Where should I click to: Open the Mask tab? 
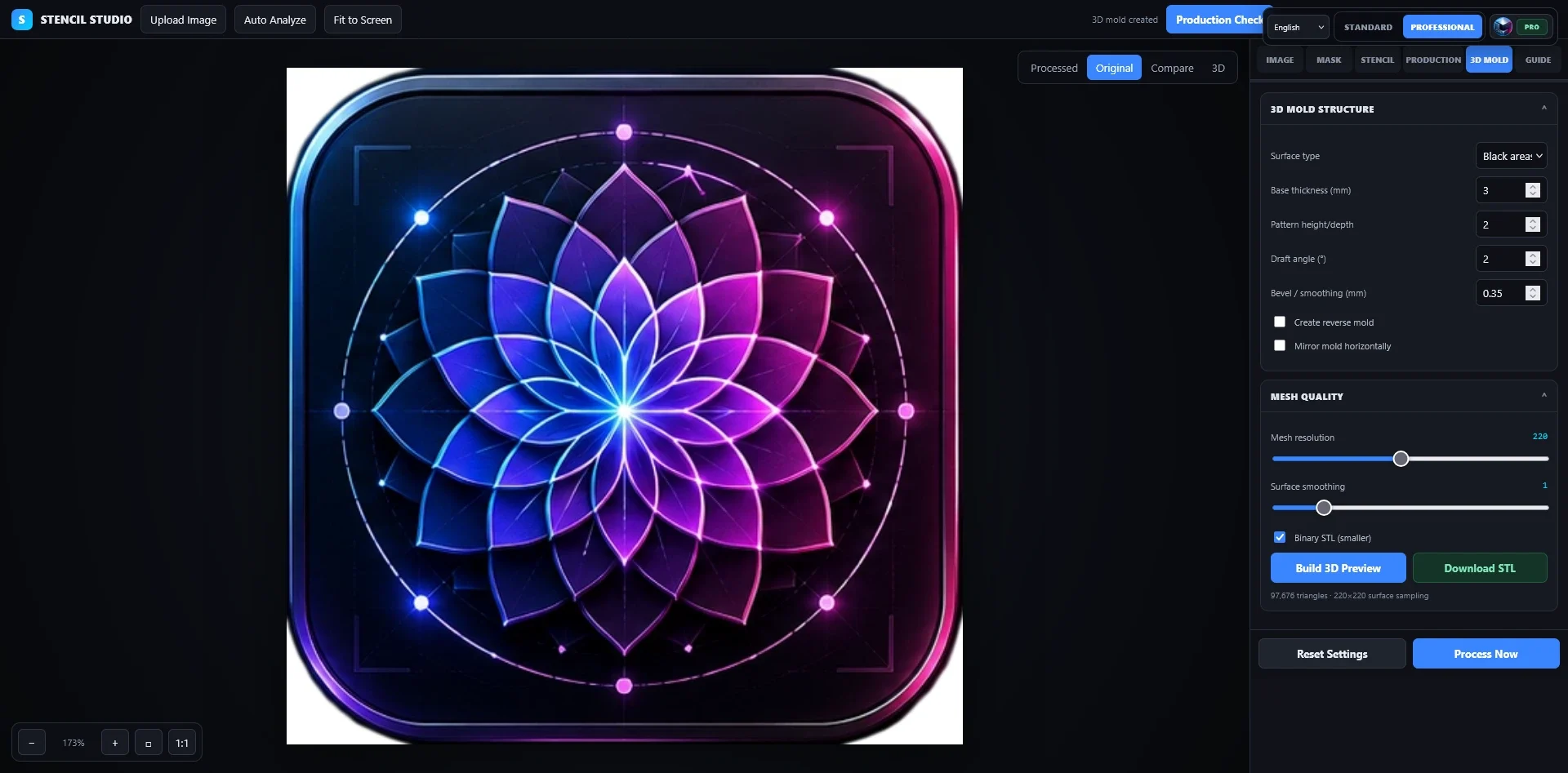tap(1329, 60)
